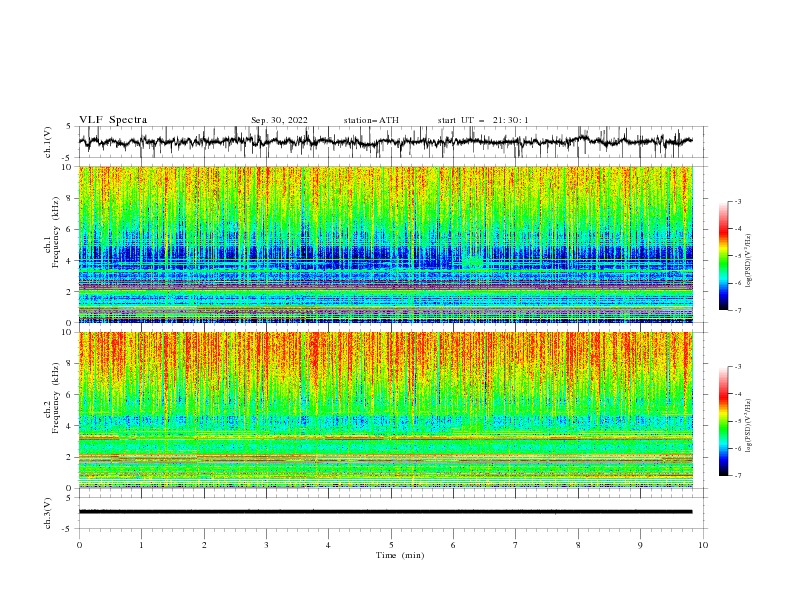The width and height of the screenshot is (792, 612).
Task: Click the 'VLF Spectra' title text
Action: (113, 120)
